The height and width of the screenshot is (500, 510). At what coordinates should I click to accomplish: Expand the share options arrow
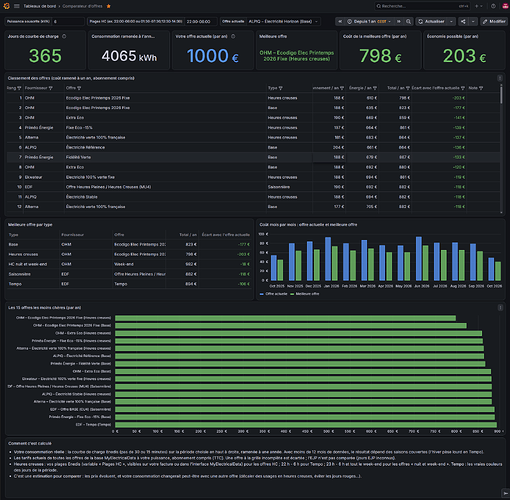coord(473,21)
